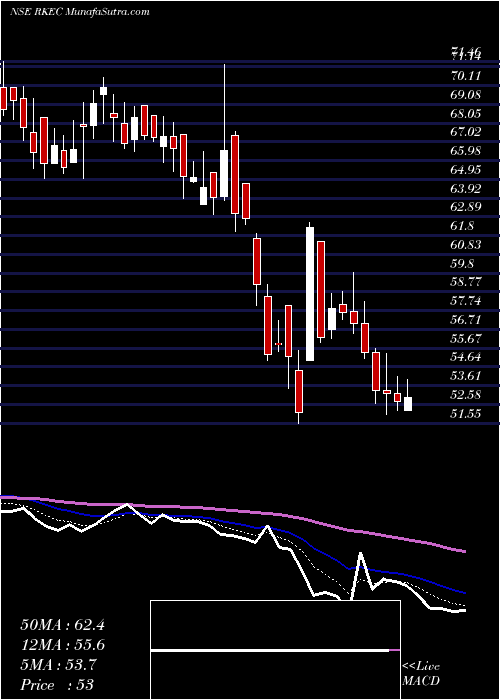Click the 52.58 price axis label
The height and width of the screenshot is (700, 500).
click(466, 395)
